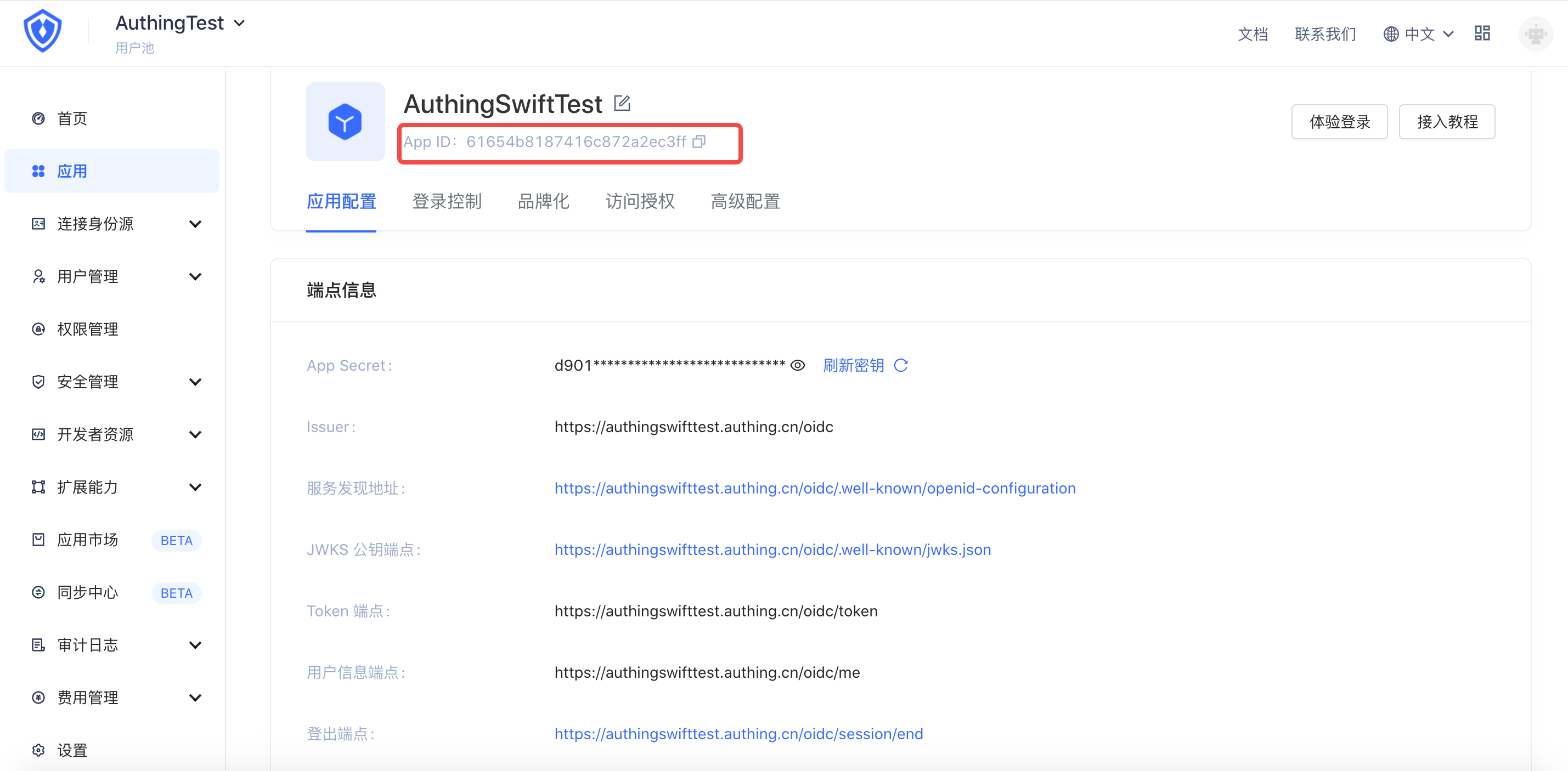Expand the 审计日志 chevron
The image size is (1568, 771).
pyautogui.click(x=195, y=645)
